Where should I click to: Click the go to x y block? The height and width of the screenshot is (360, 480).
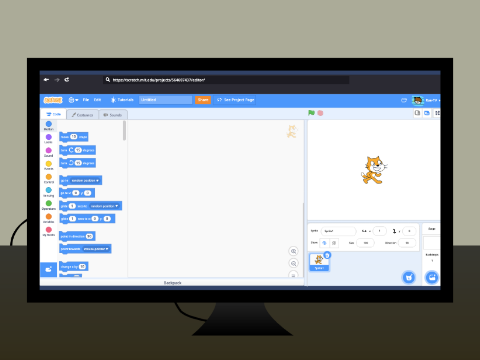click(77, 193)
